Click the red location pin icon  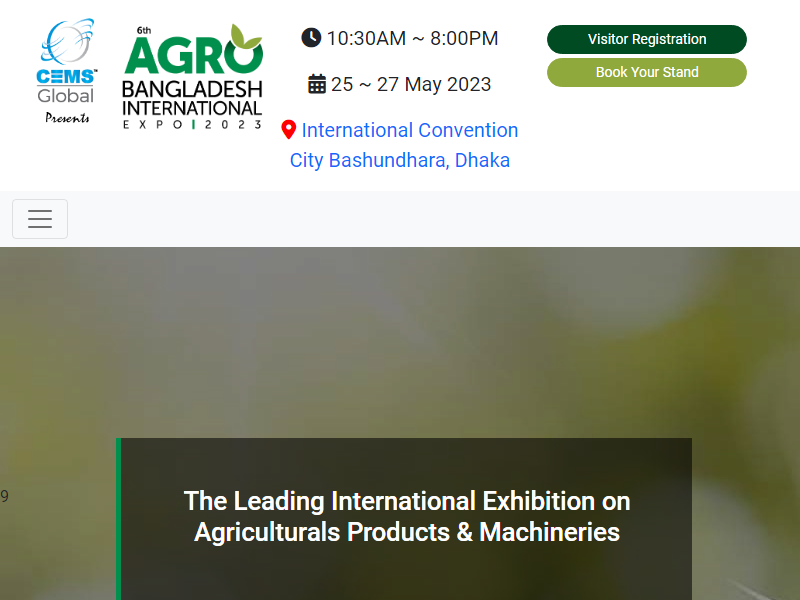pyautogui.click(x=288, y=130)
